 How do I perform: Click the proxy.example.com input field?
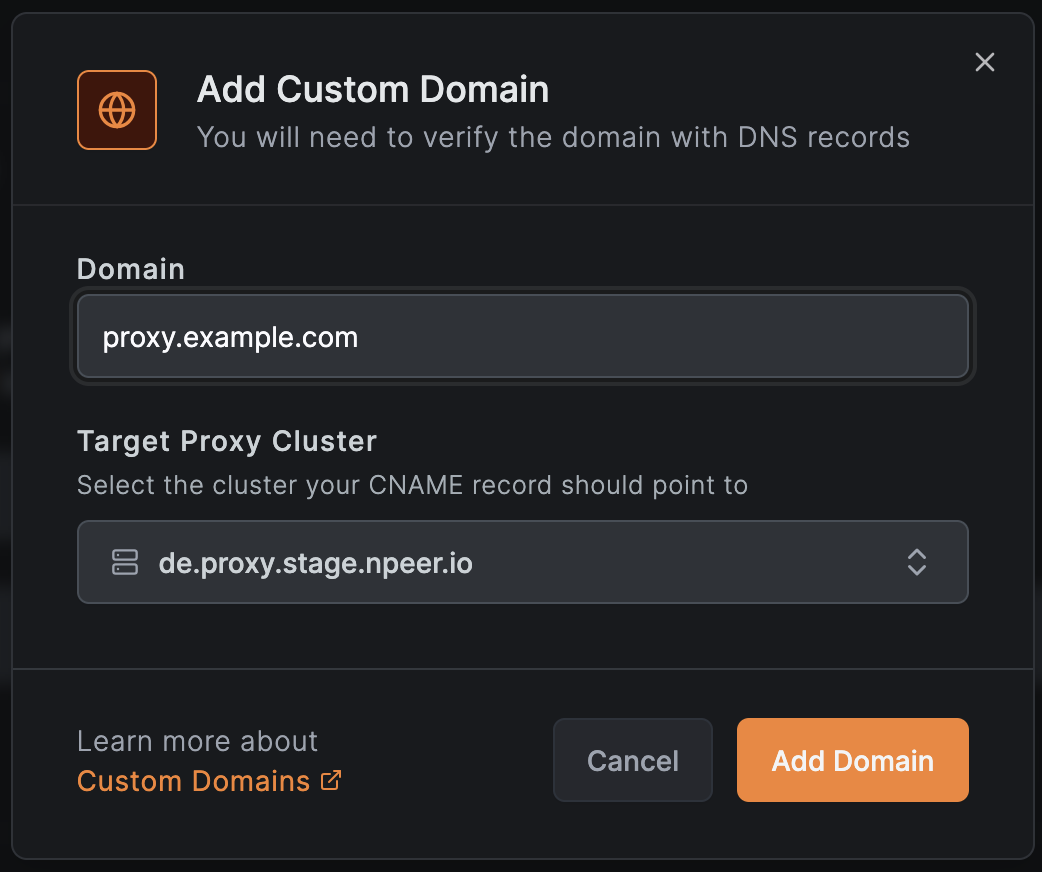pos(522,336)
